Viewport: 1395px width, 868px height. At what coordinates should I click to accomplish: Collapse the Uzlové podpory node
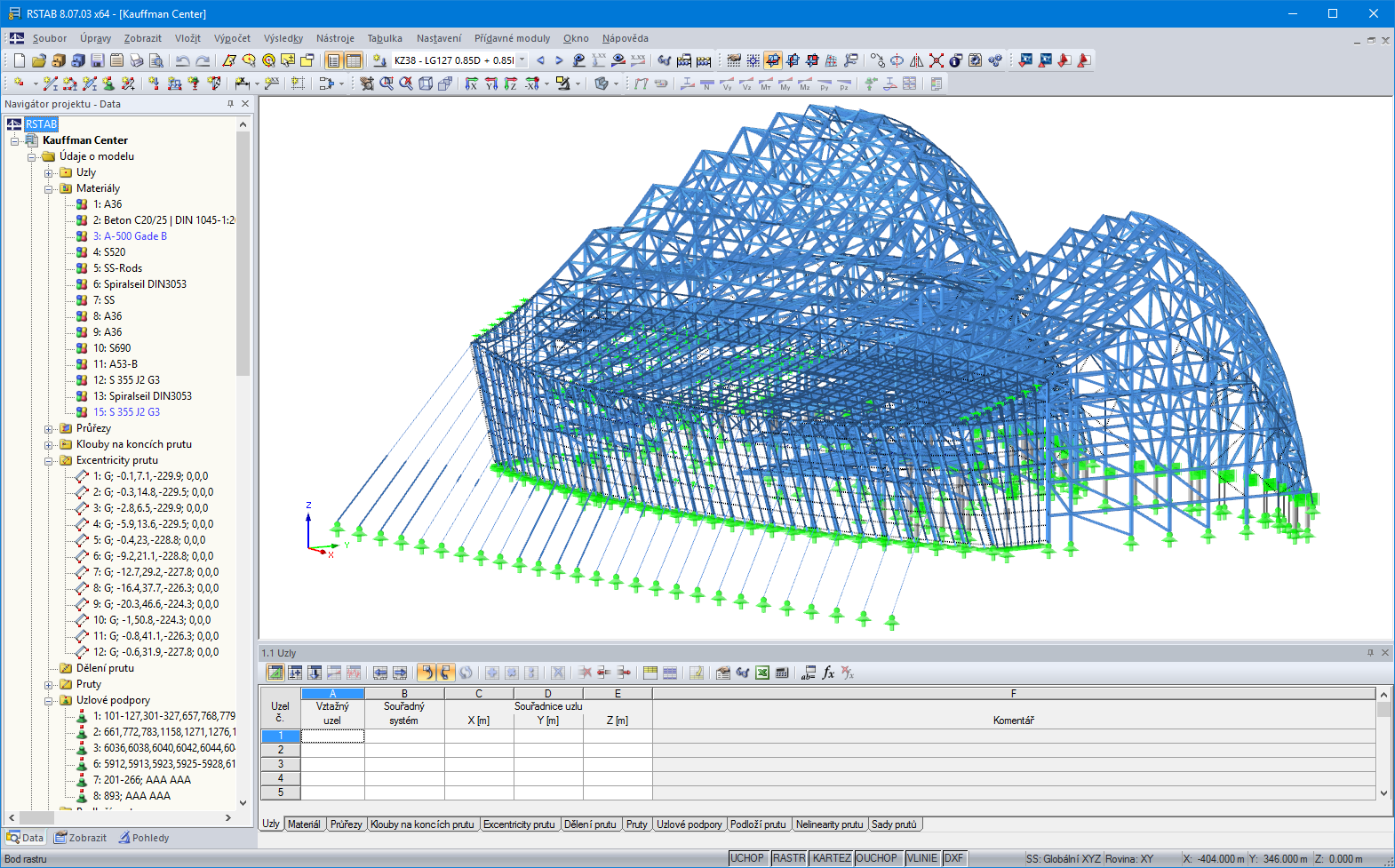[49, 700]
